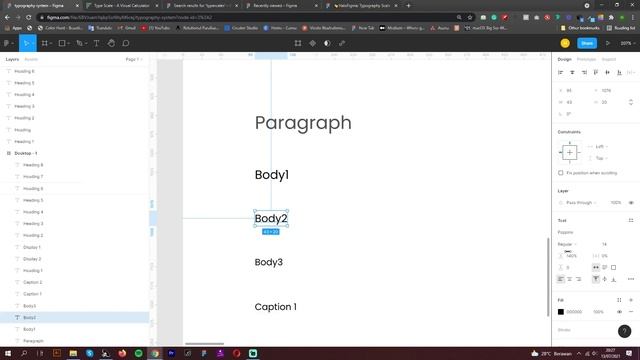Add a new fill with plus icon
Viewport: 640px width, 360px height.
[631, 300]
